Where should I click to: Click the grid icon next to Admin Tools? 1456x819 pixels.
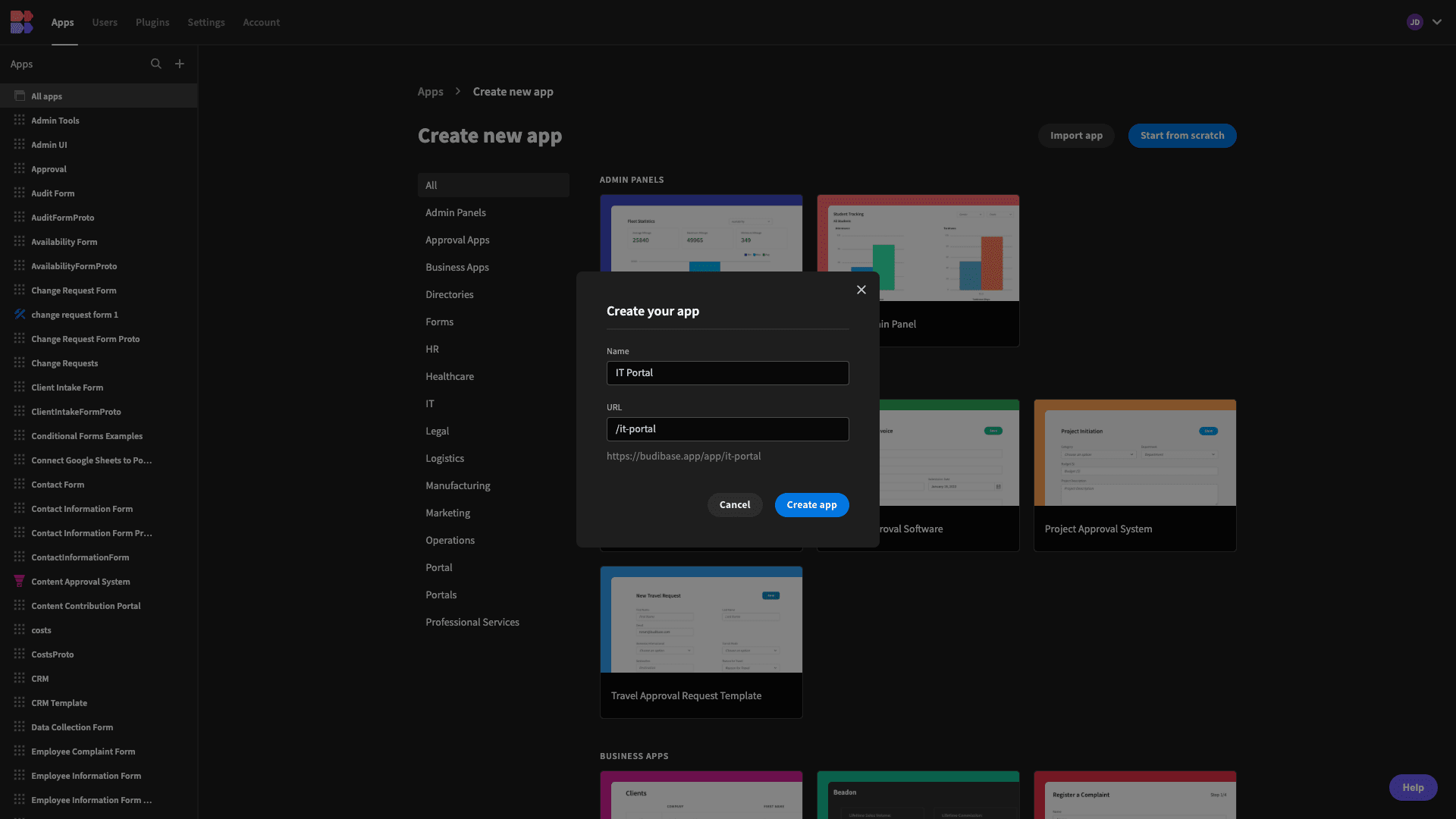coord(19,121)
